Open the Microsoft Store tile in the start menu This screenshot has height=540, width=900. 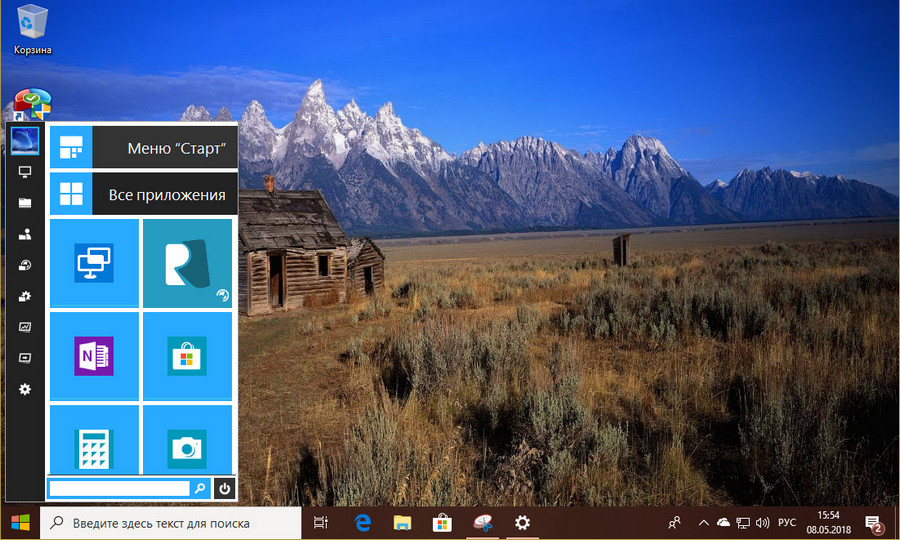188,356
